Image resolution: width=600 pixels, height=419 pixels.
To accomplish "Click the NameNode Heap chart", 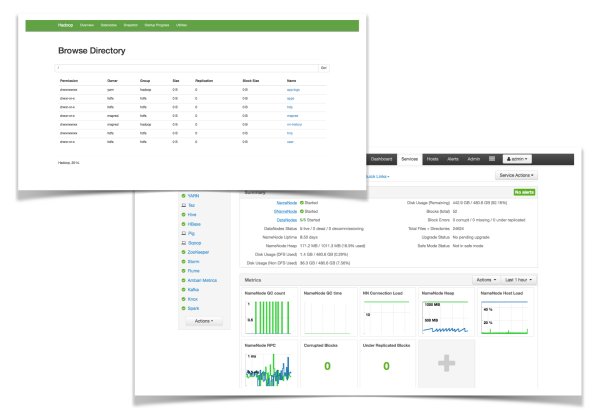I will pyautogui.click(x=446, y=312).
